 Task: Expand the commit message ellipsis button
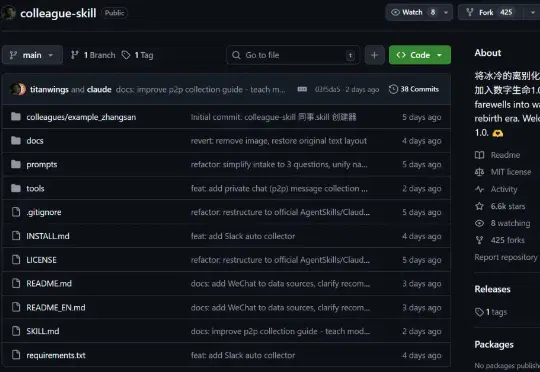tap(302, 89)
